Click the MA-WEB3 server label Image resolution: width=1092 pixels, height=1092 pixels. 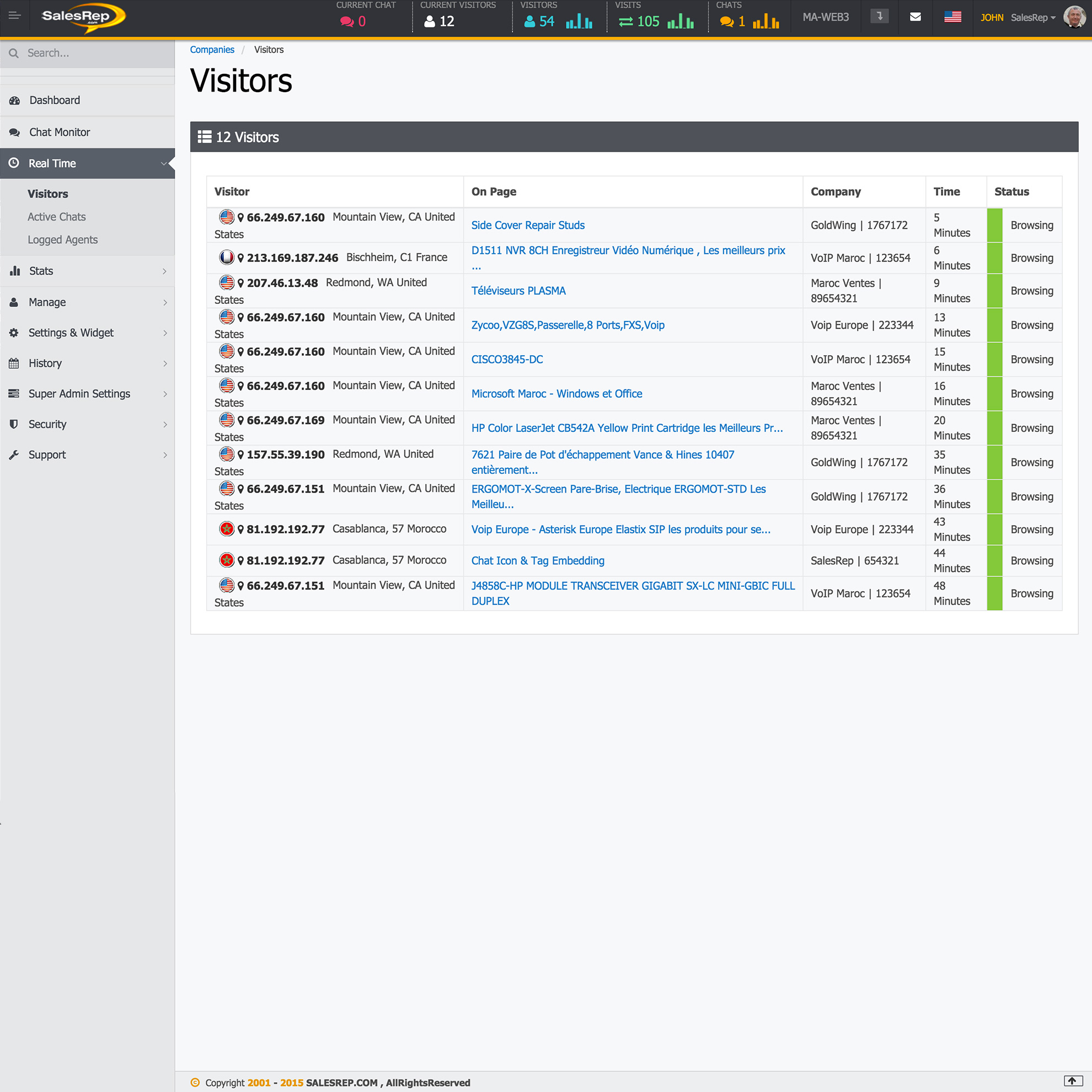point(825,17)
